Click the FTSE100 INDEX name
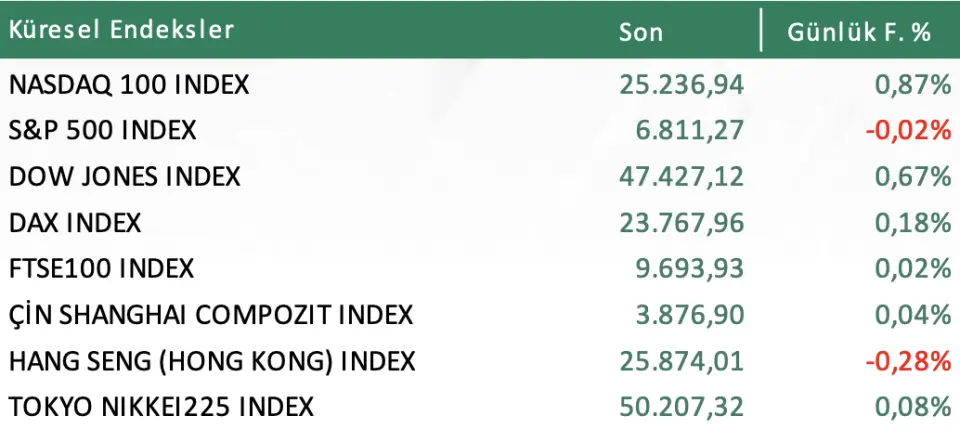Image resolution: width=960 pixels, height=442 pixels. point(101,269)
